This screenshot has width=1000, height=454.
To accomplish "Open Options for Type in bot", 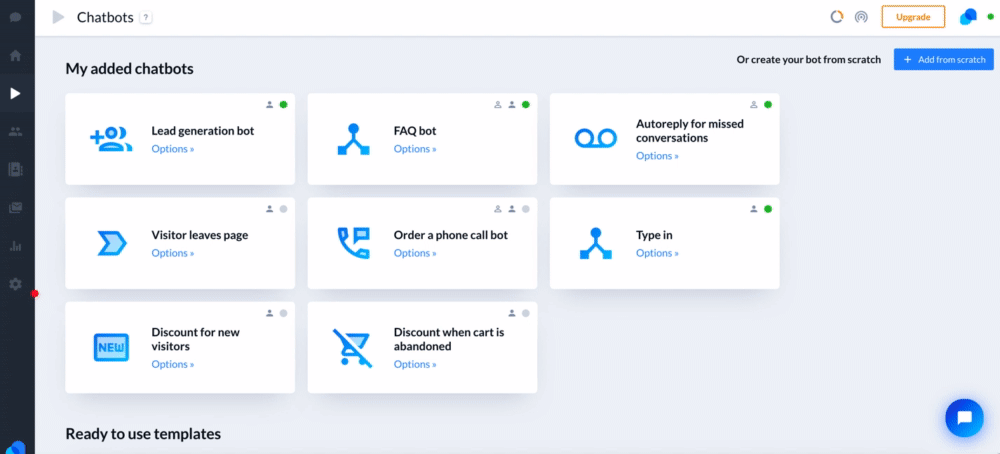I will (x=658, y=253).
